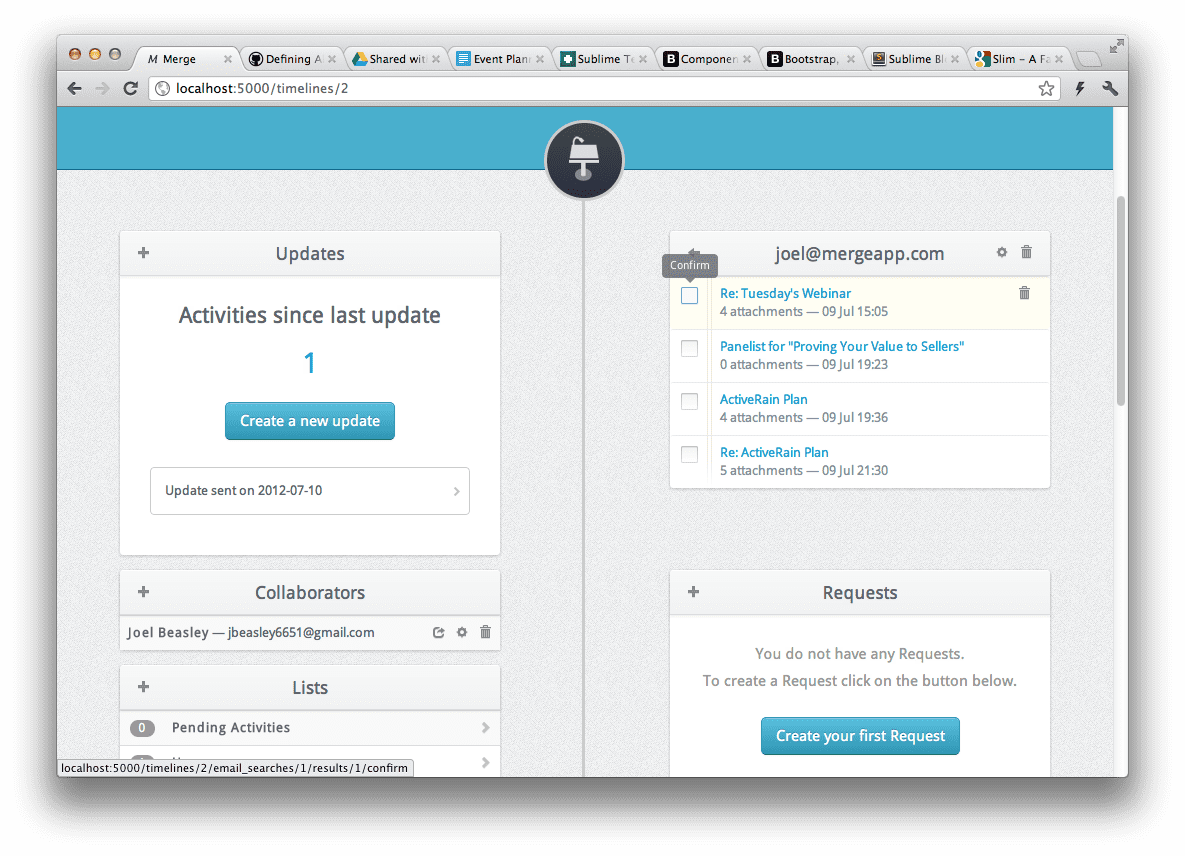The image size is (1185, 856).
Task: Open settings gear for joel@mergeapp.com panel
Action: coord(1002,253)
